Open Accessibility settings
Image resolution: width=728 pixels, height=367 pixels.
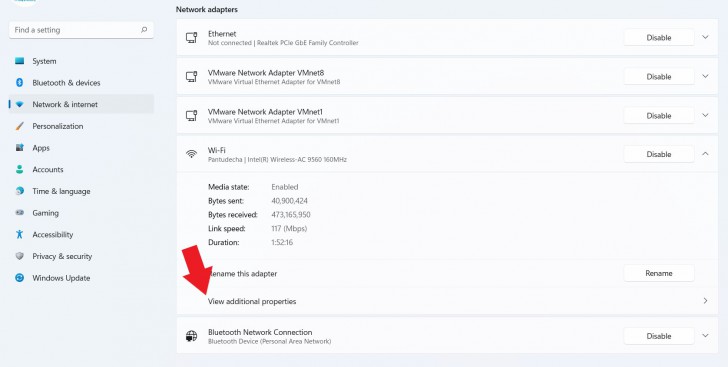[x=81, y=235]
